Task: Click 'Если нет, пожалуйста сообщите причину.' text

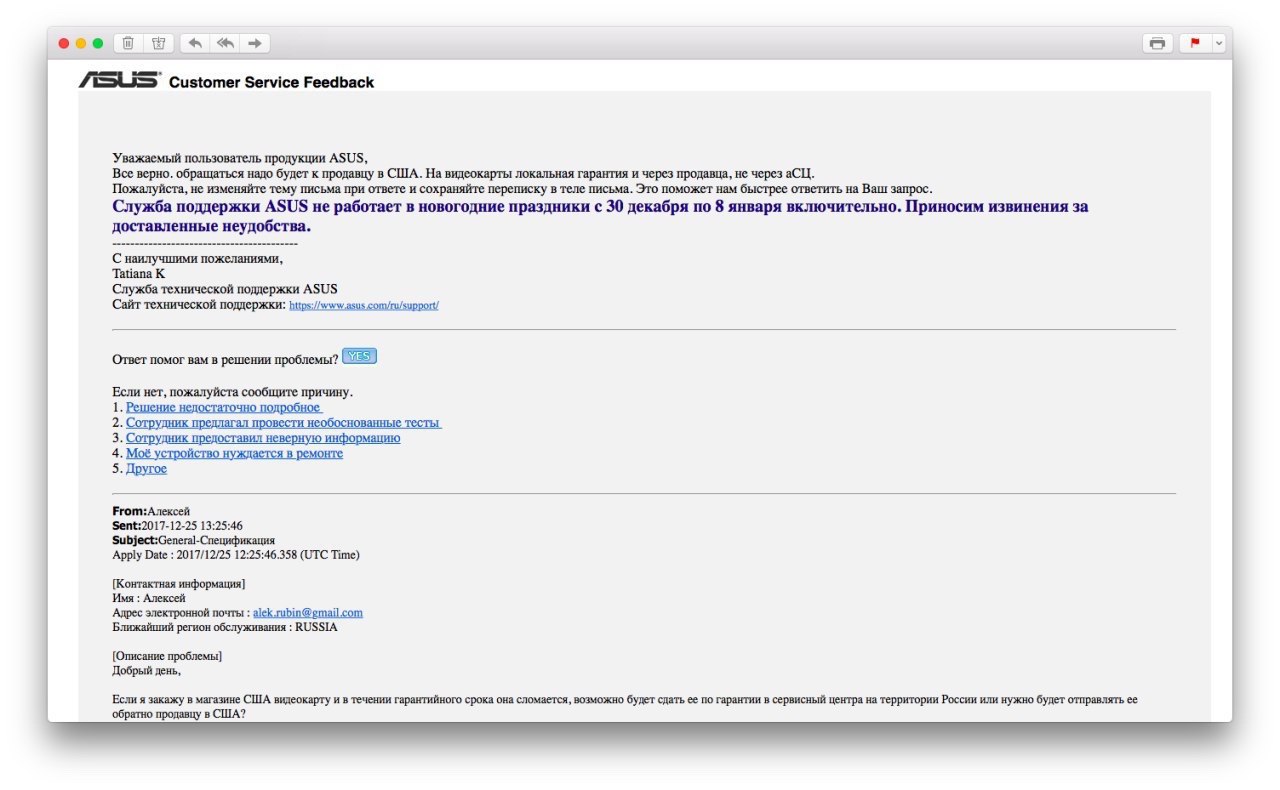Action: pos(232,392)
